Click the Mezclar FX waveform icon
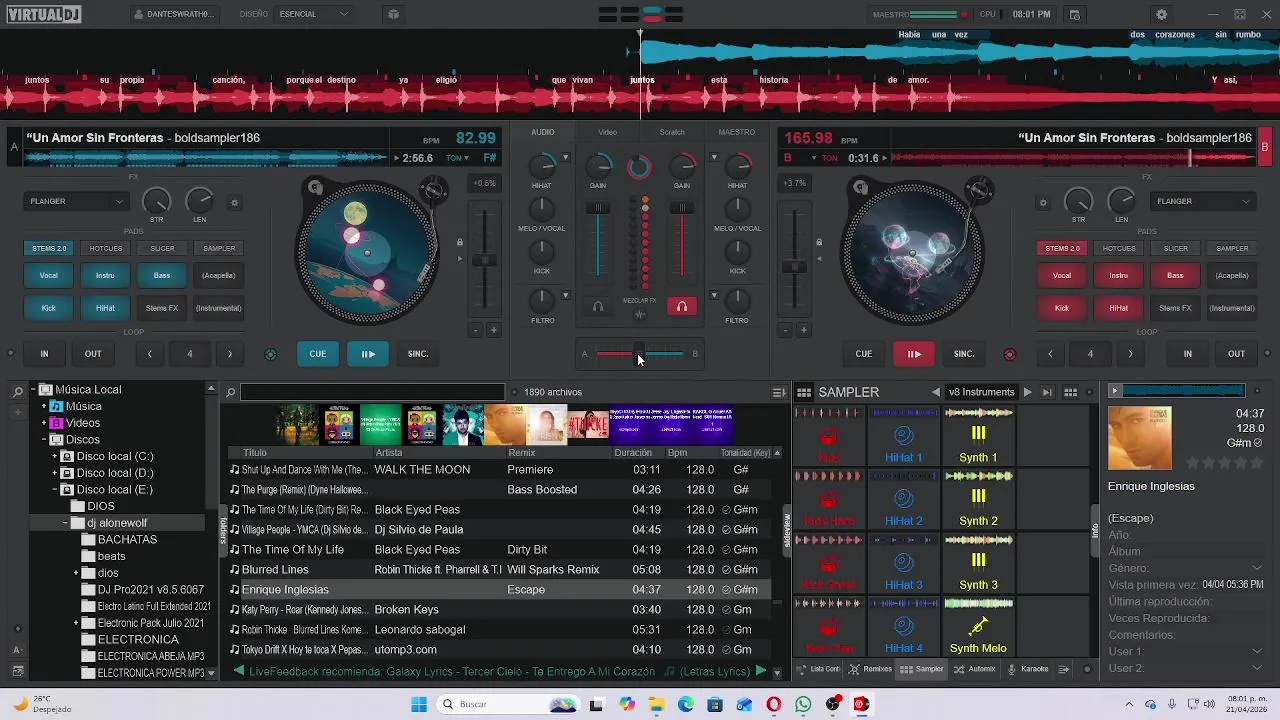Image resolution: width=1280 pixels, height=720 pixels. point(640,315)
